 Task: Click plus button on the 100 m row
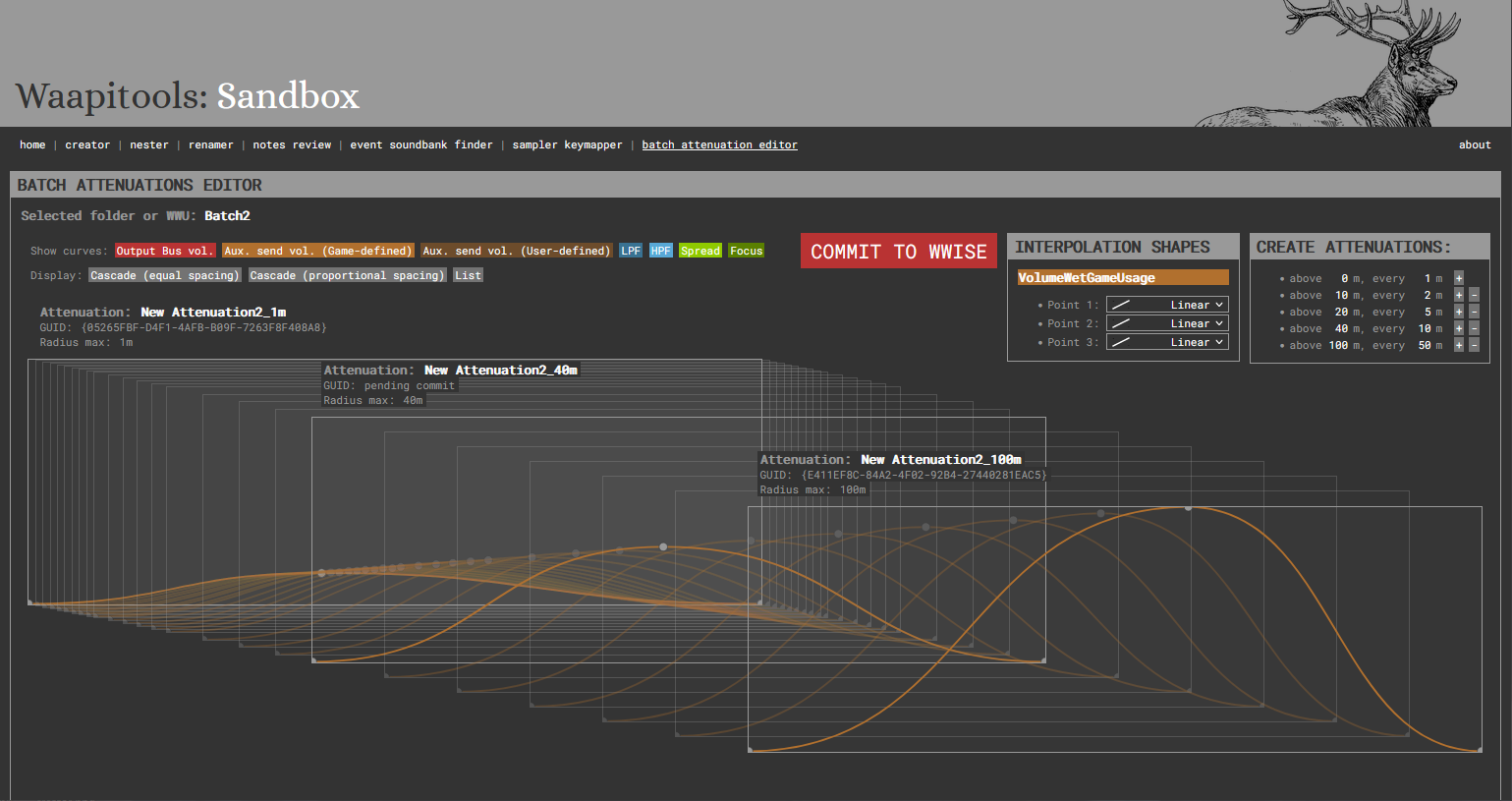(1458, 345)
